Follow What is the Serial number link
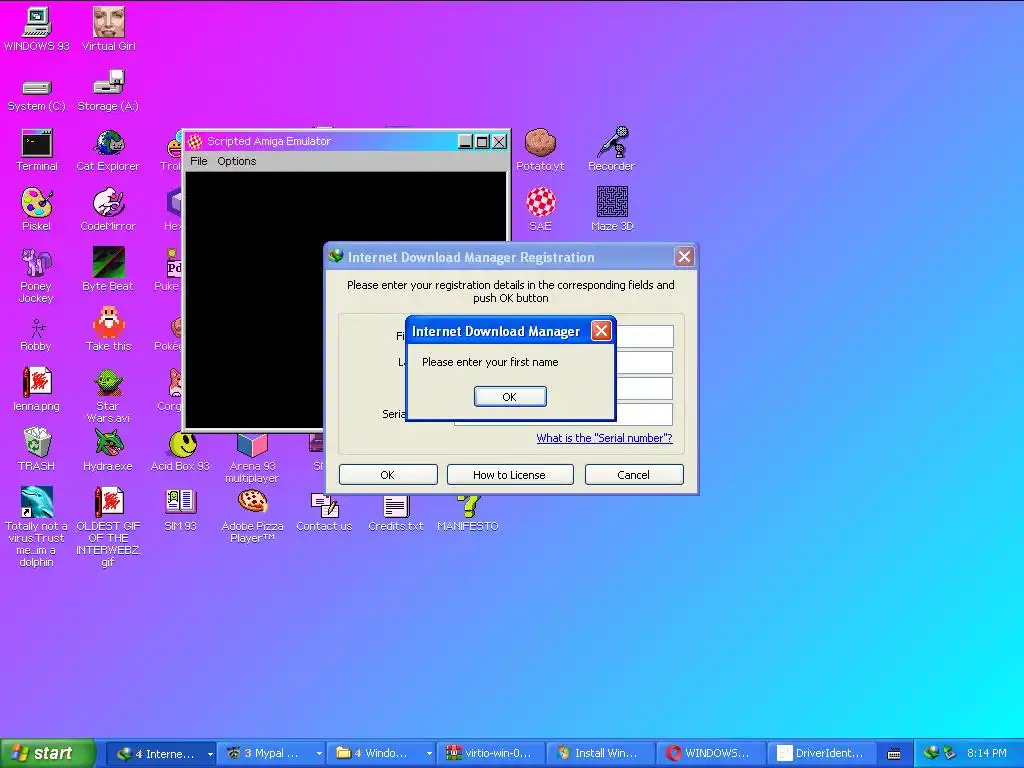Viewport: 1024px width, 768px height. [x=604, y=438]
